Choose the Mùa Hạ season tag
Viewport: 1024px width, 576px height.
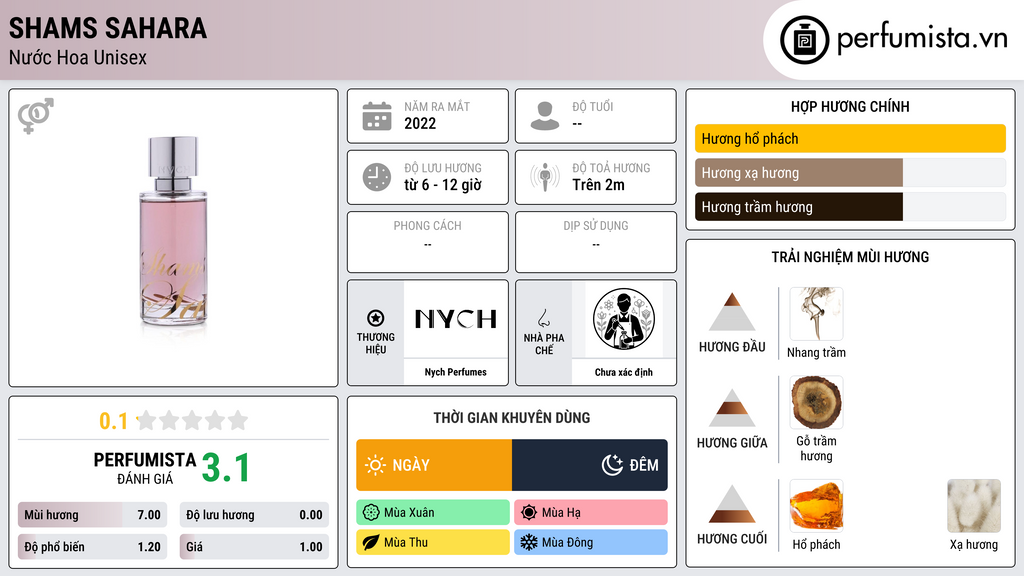point(591,513)
